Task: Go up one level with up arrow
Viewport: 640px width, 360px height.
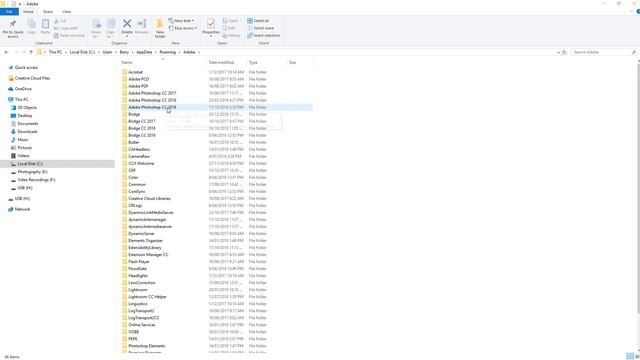Action: [31, 52]
